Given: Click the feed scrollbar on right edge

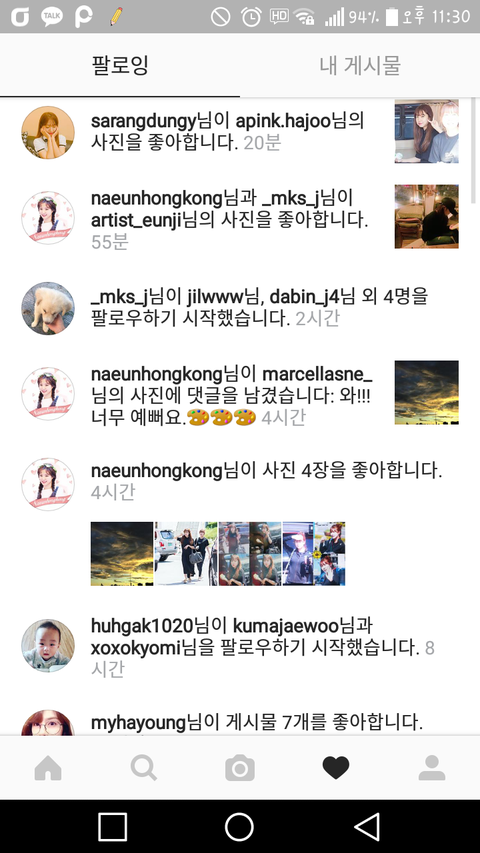Looking at the screenshot, I should click(x=473, y=151).
